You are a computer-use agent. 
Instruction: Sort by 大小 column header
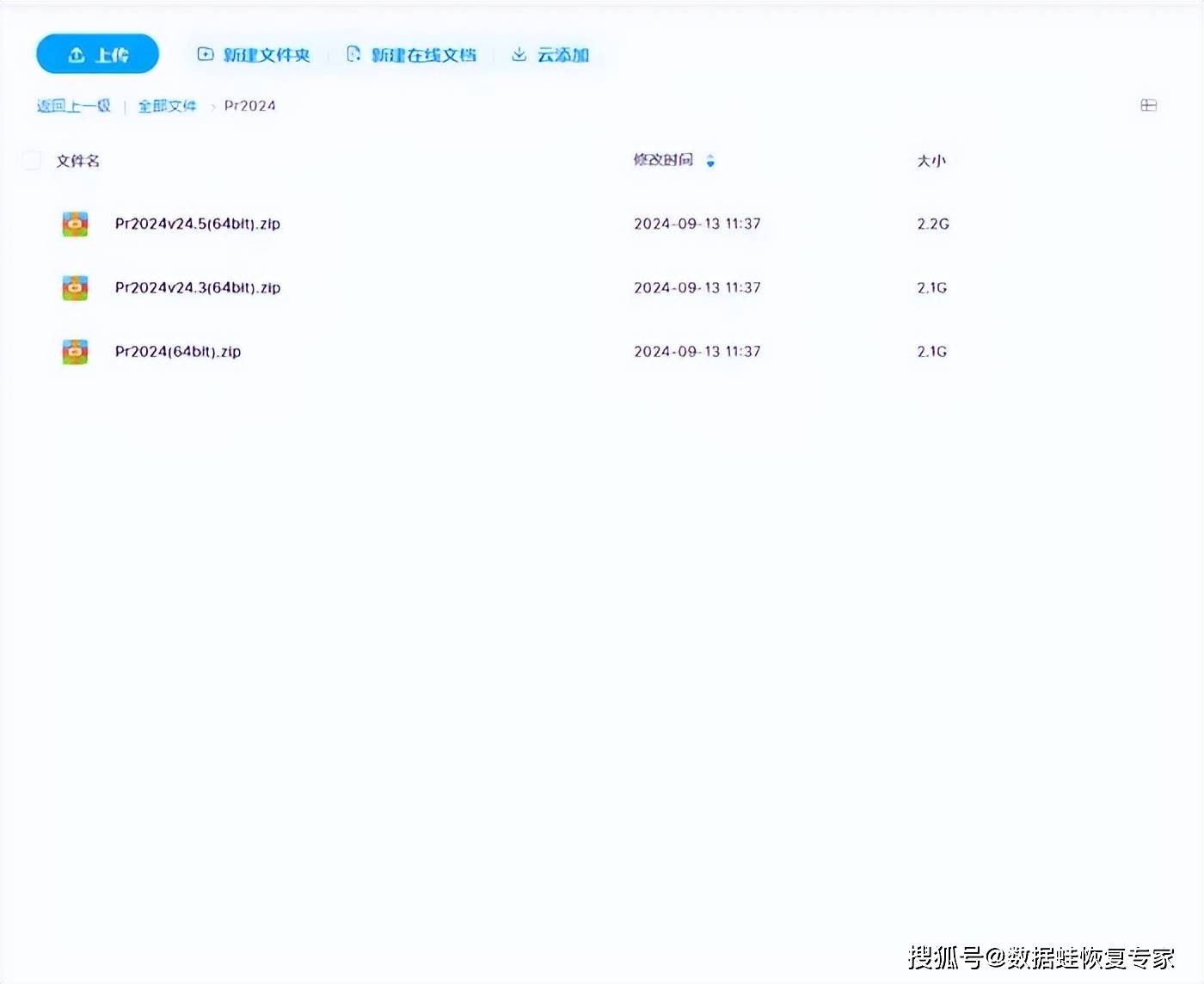(x=931, y=161)
